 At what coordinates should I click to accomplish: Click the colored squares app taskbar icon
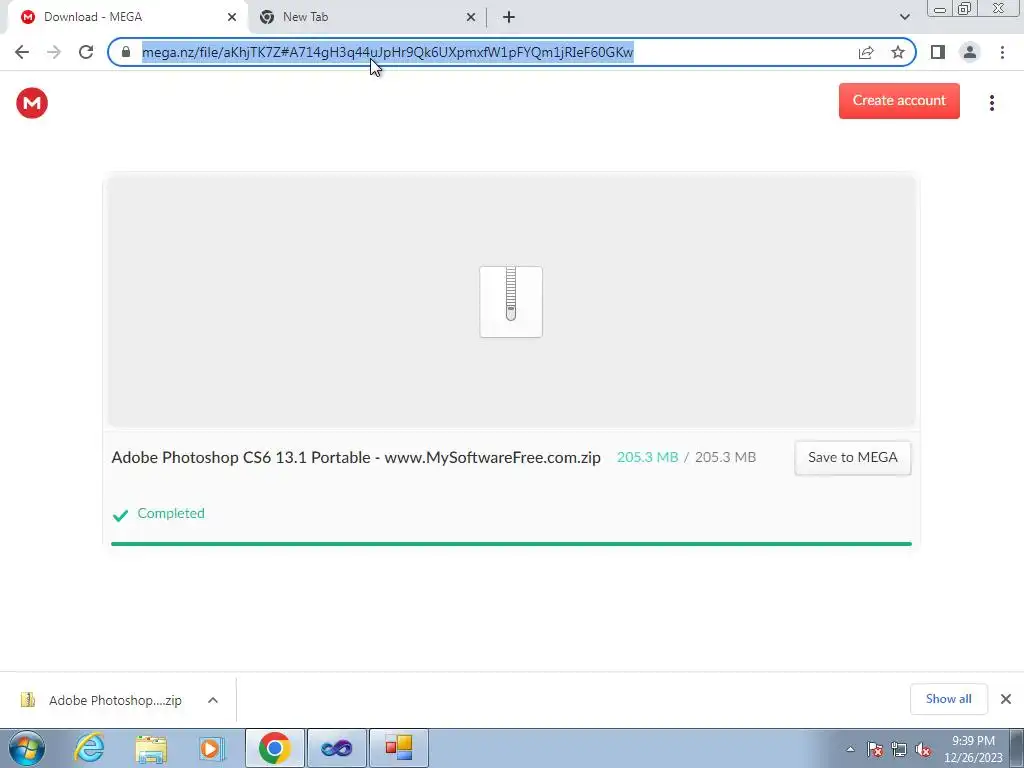click(399, 748)
